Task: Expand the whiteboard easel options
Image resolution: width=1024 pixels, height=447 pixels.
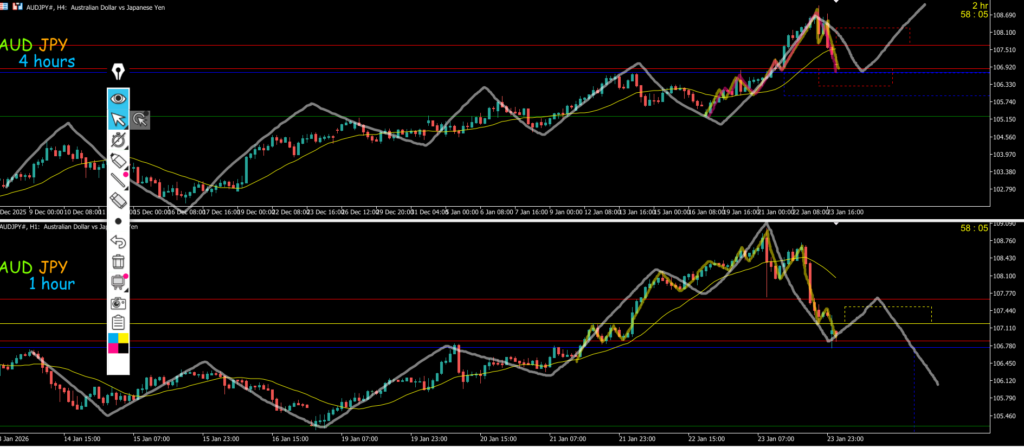Action: pyautogui.click(x=118, y=282)
